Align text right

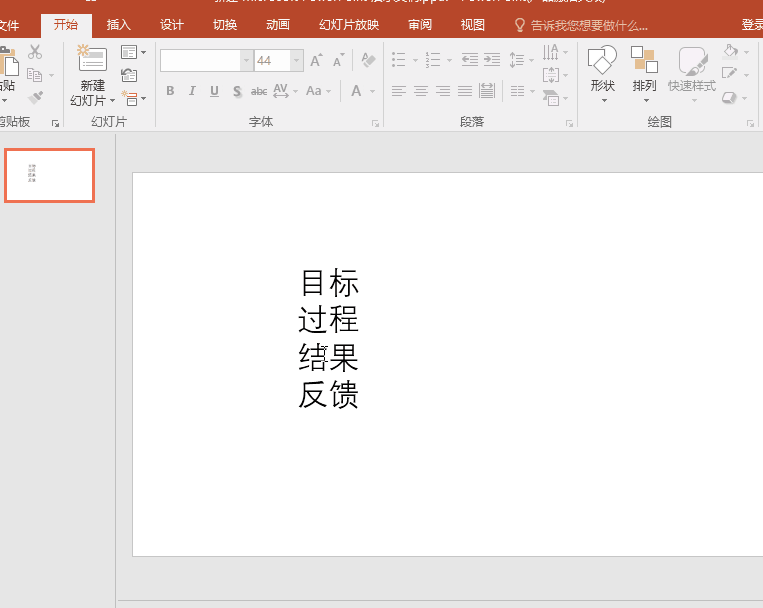point(443,91)
